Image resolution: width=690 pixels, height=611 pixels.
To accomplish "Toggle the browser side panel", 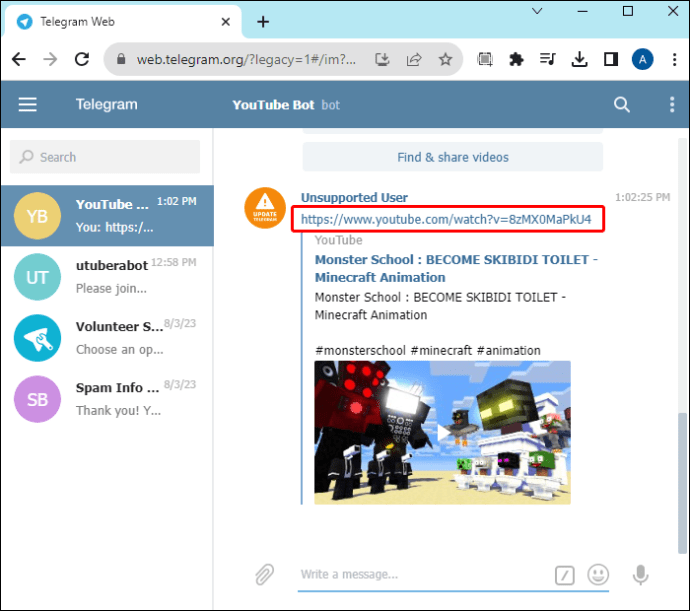I will click(x=610, y=60).
